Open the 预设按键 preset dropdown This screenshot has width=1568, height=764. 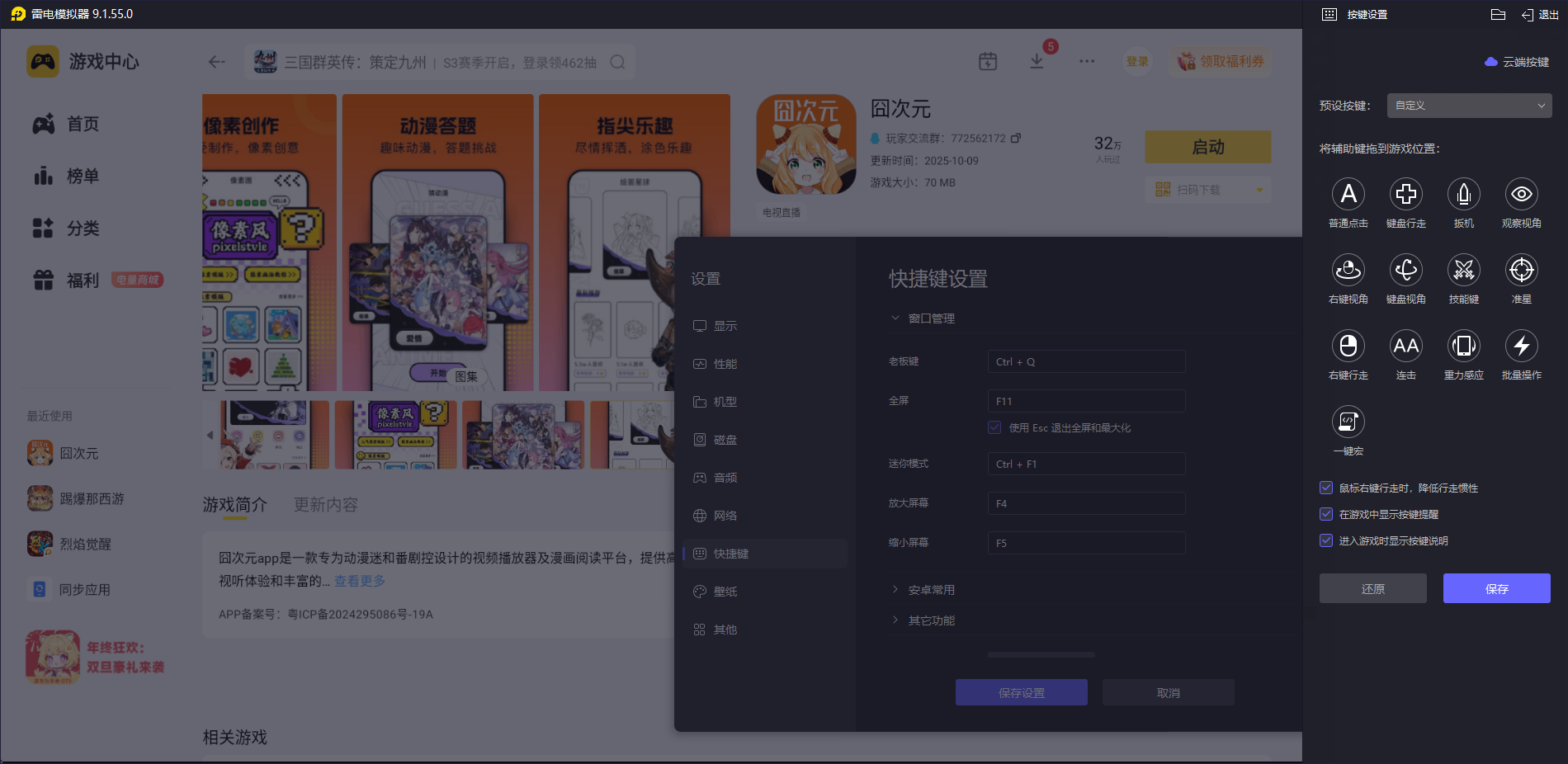coord(1469,106)
